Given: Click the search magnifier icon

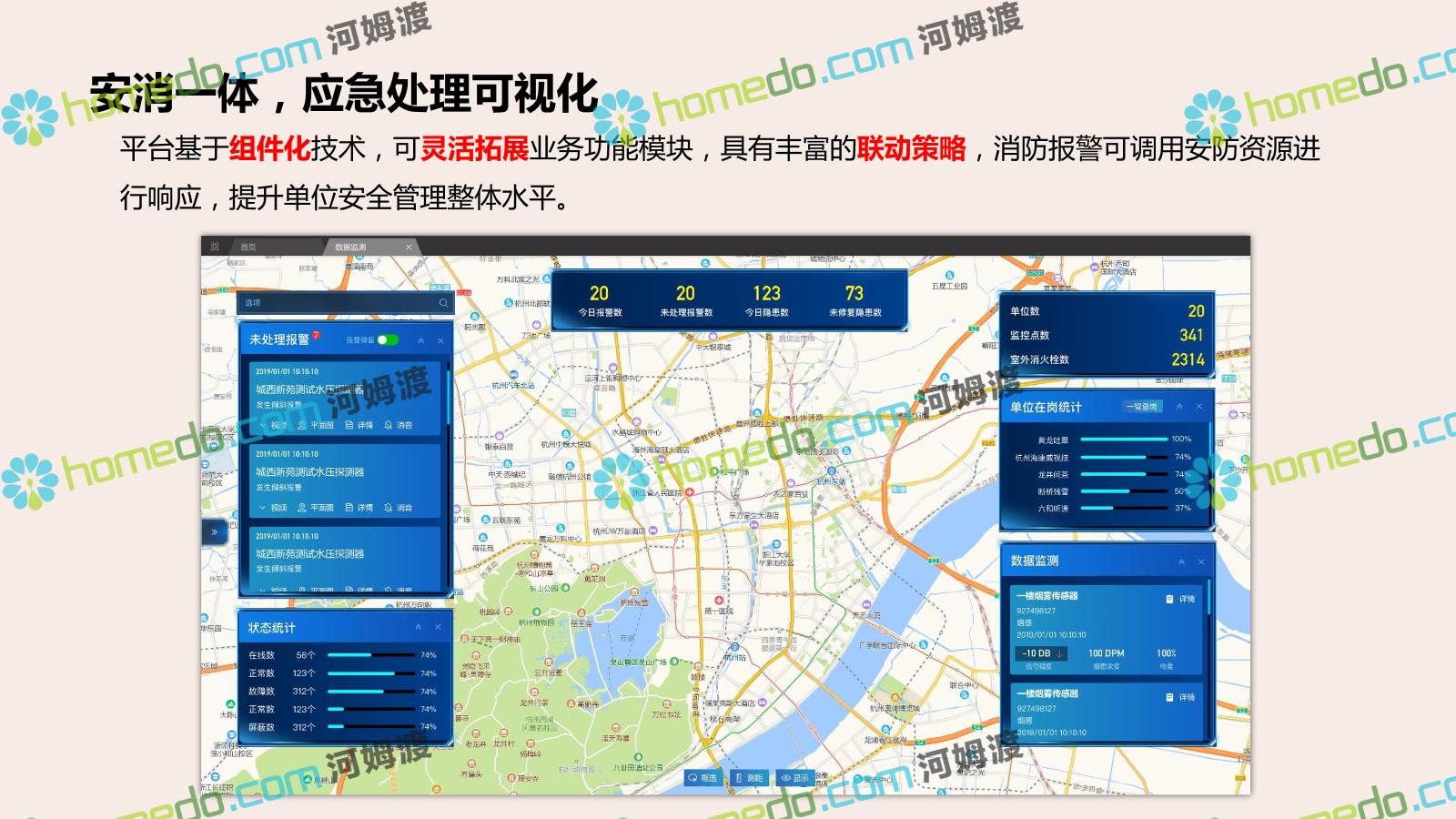Looking at the screenshot, I should [x=443, y=303].
